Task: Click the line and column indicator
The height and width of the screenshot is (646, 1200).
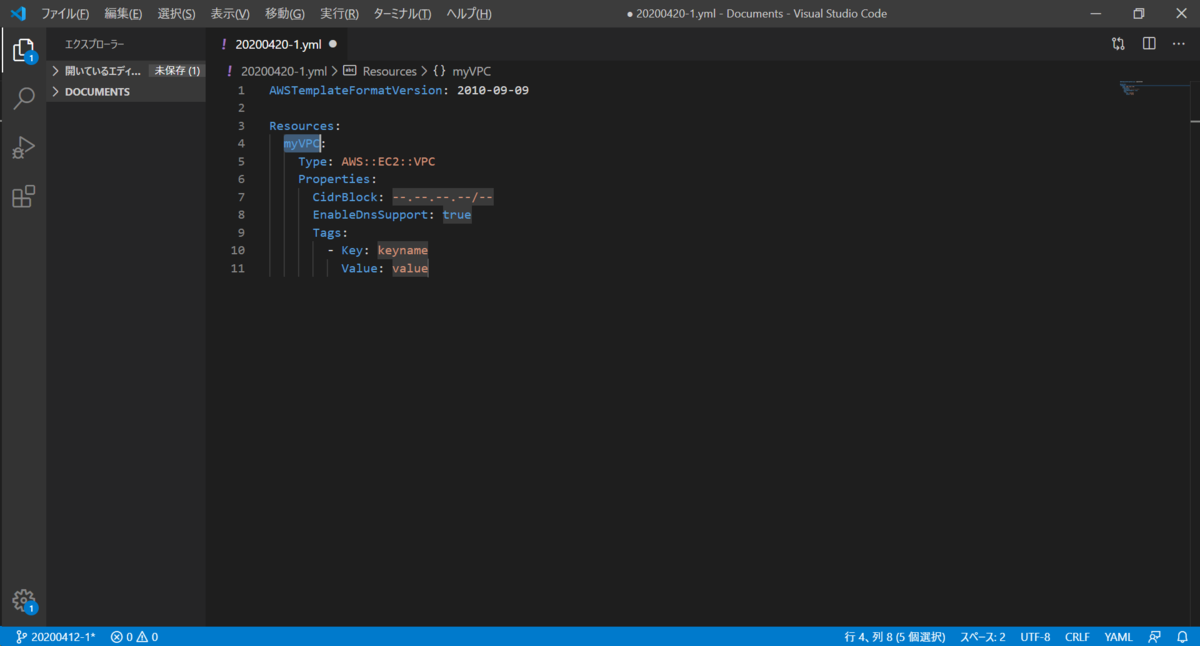Action: [x=895, y=637]
